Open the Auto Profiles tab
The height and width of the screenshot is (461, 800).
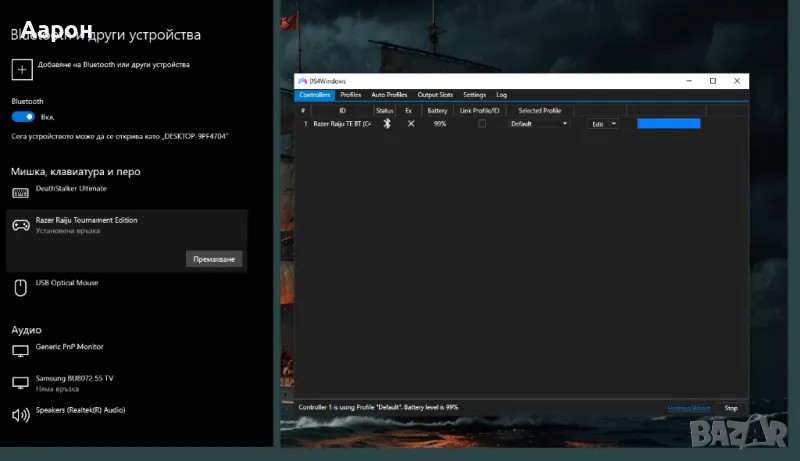[389, 94]
